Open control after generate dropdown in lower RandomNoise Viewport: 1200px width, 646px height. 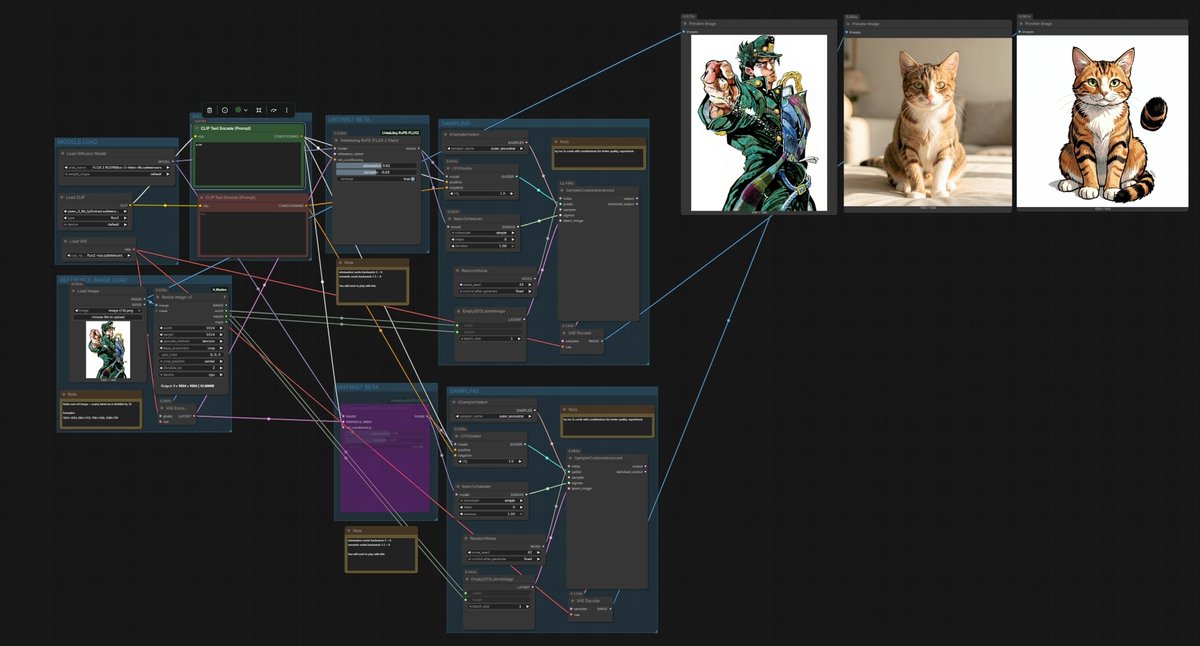tap(504, 557)
